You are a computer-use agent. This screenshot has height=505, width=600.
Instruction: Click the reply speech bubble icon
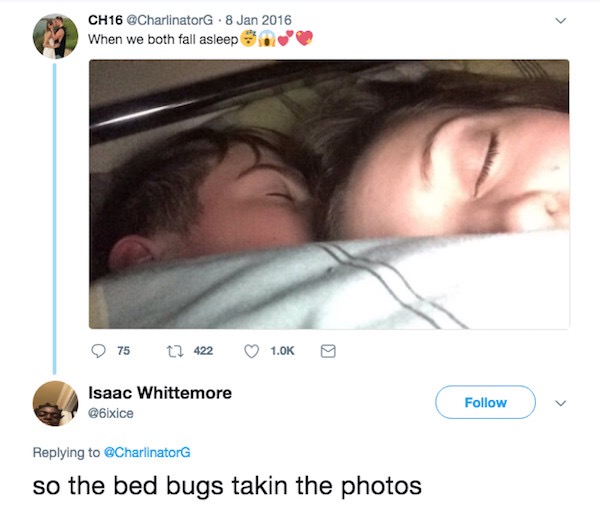click(x=98, y=351)
